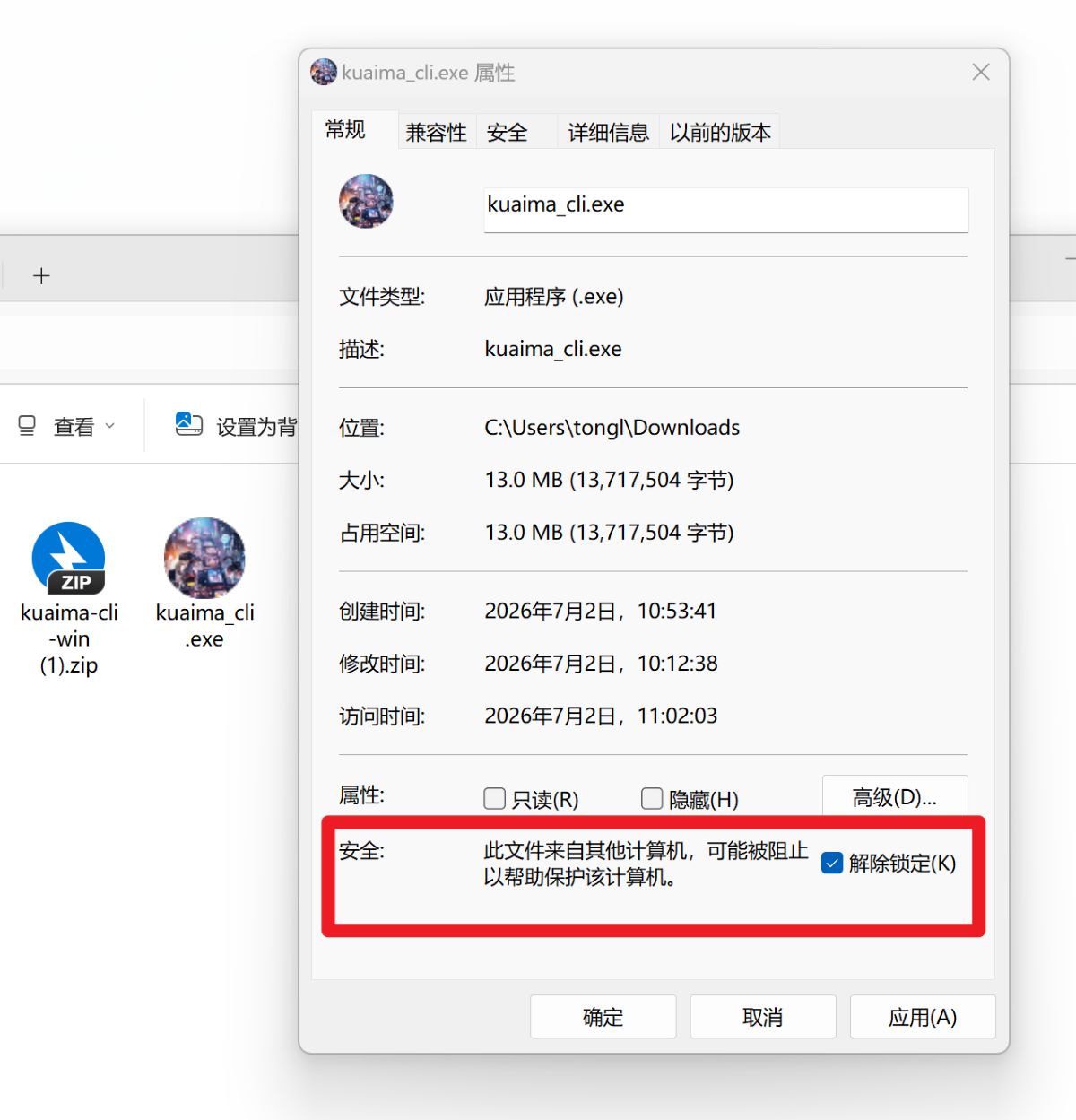Click the 应用(A) apply button

(923, 1017)
